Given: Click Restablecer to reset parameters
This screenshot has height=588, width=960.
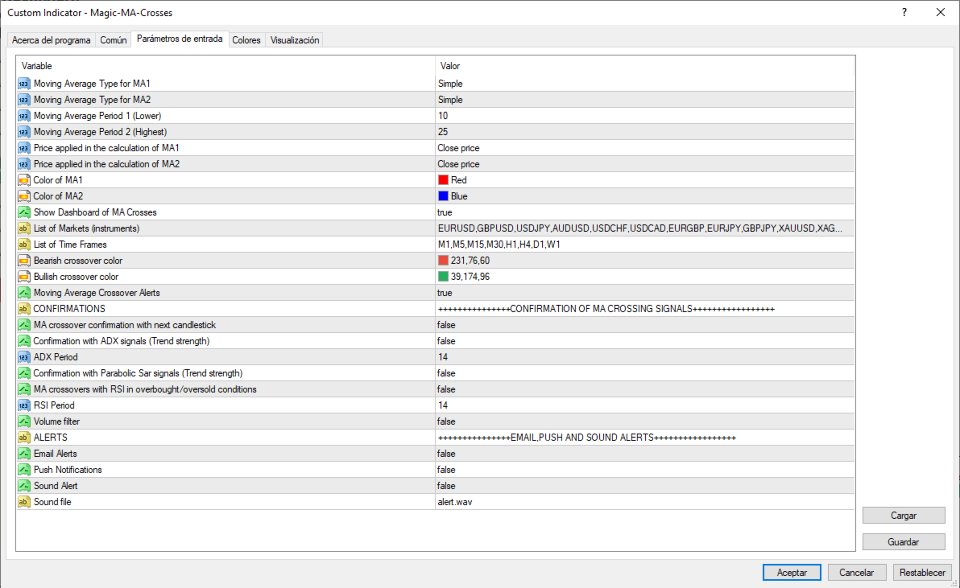Looking at the screenshot, I should tap(921, 573).
